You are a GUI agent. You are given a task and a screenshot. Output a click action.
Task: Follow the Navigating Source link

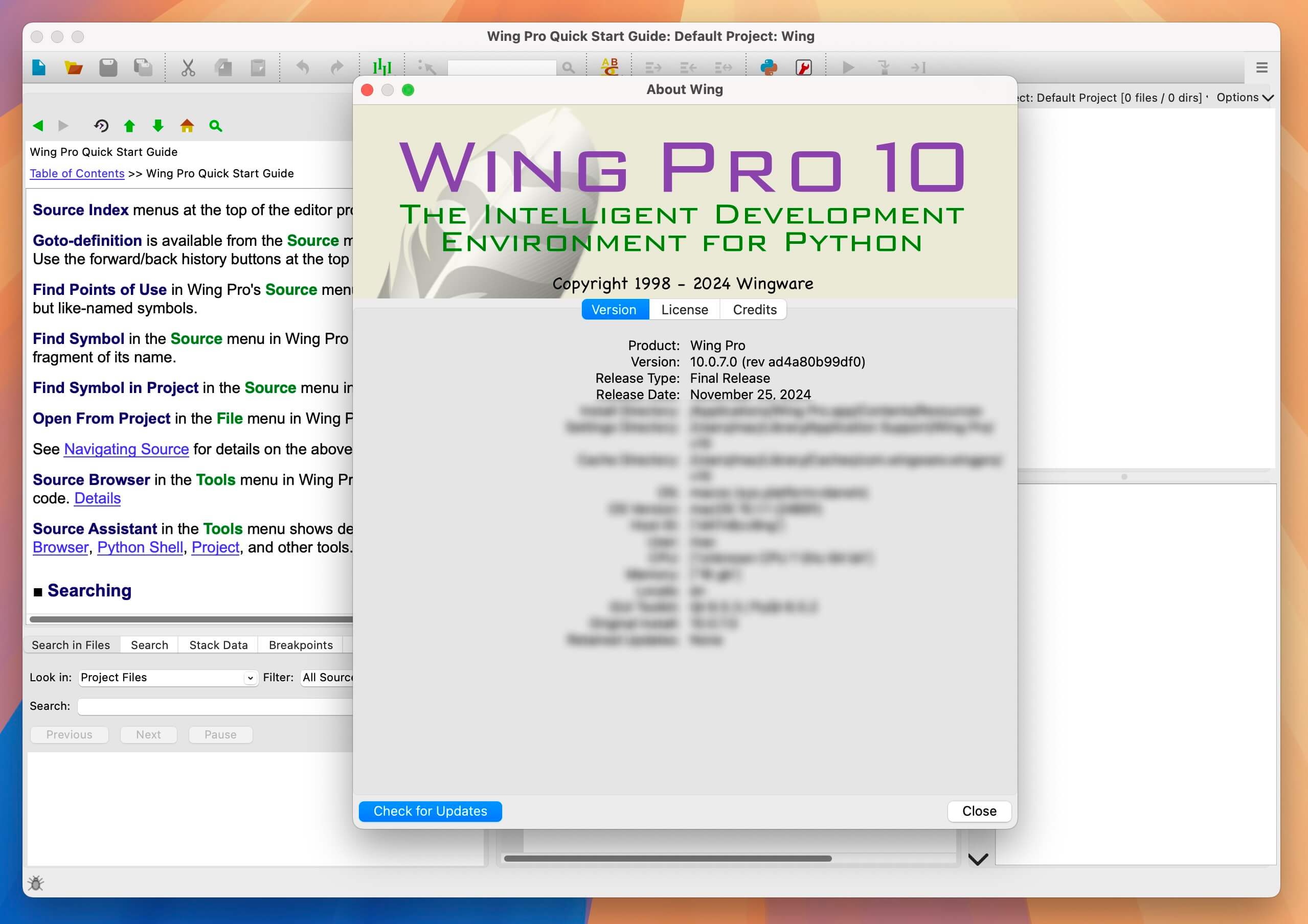pyautogui.click(x=126, y=449)
